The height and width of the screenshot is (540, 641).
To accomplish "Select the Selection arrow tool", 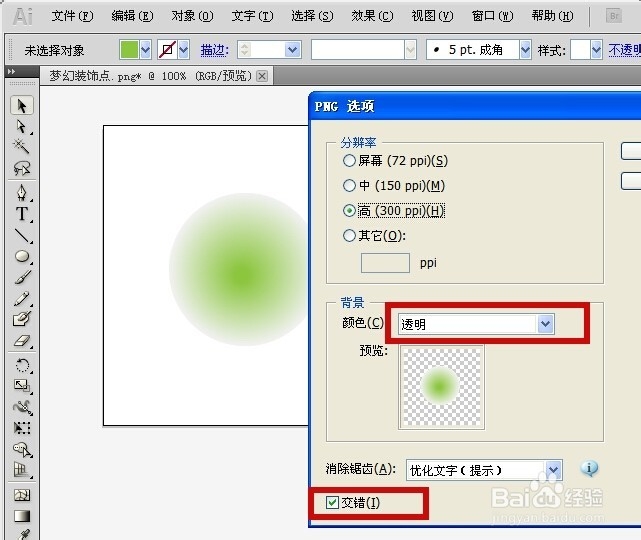I will [x=22, y=106].
